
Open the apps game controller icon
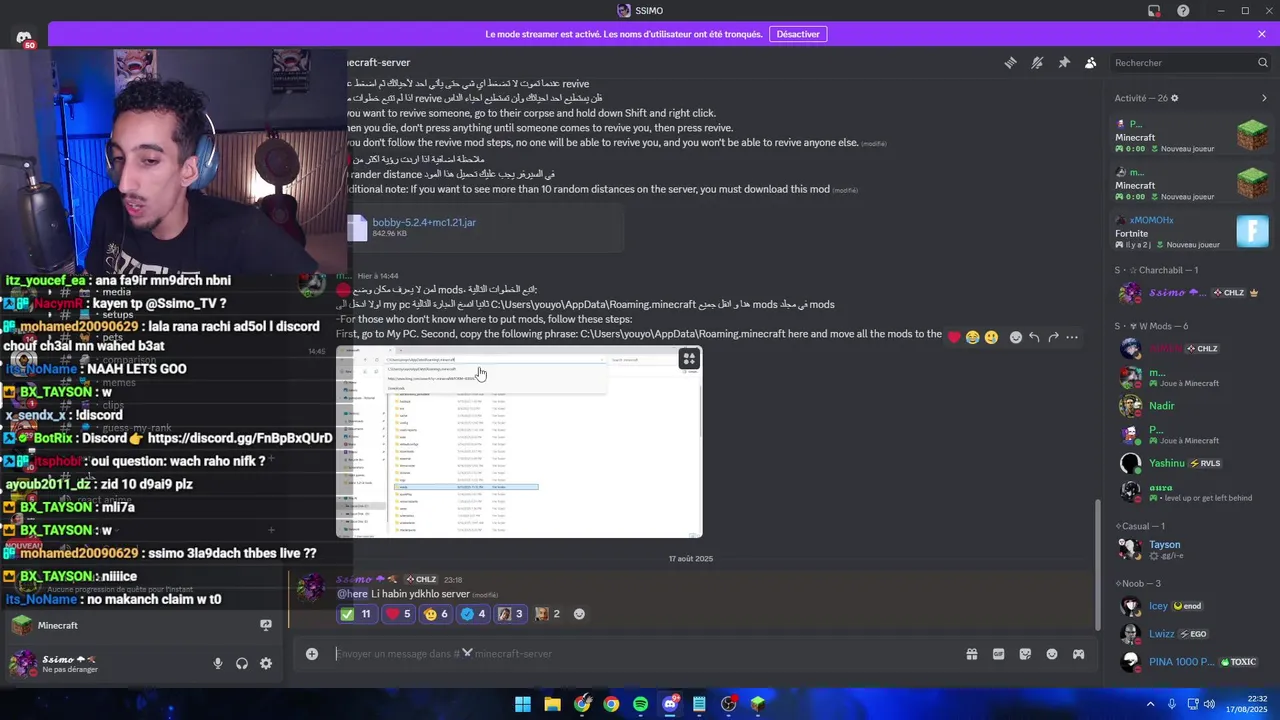(1079, 654)
